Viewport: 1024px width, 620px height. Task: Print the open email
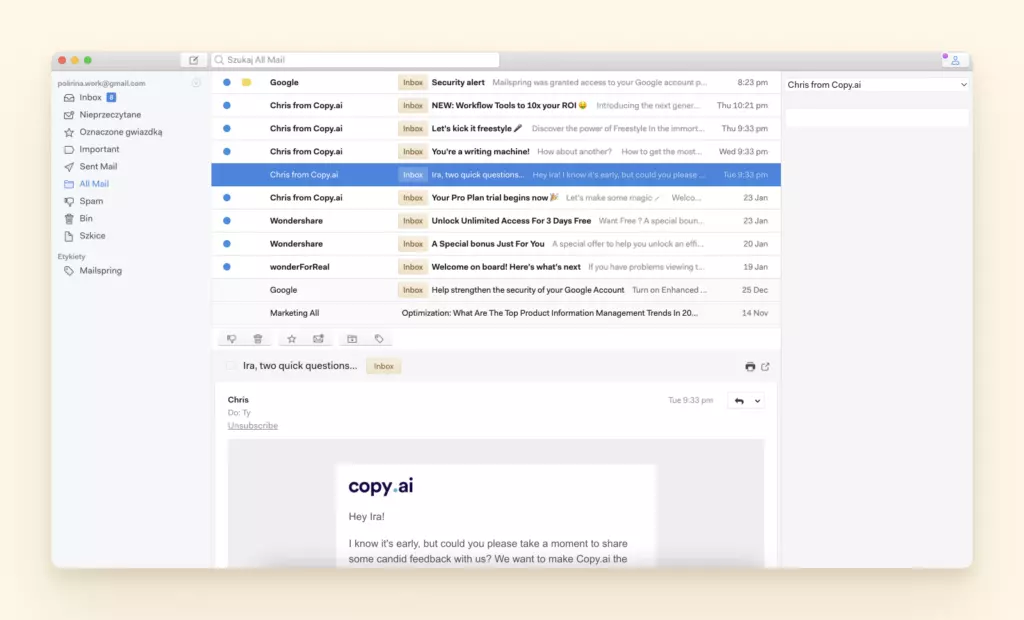pyautogui.click(x=750, y=367)
